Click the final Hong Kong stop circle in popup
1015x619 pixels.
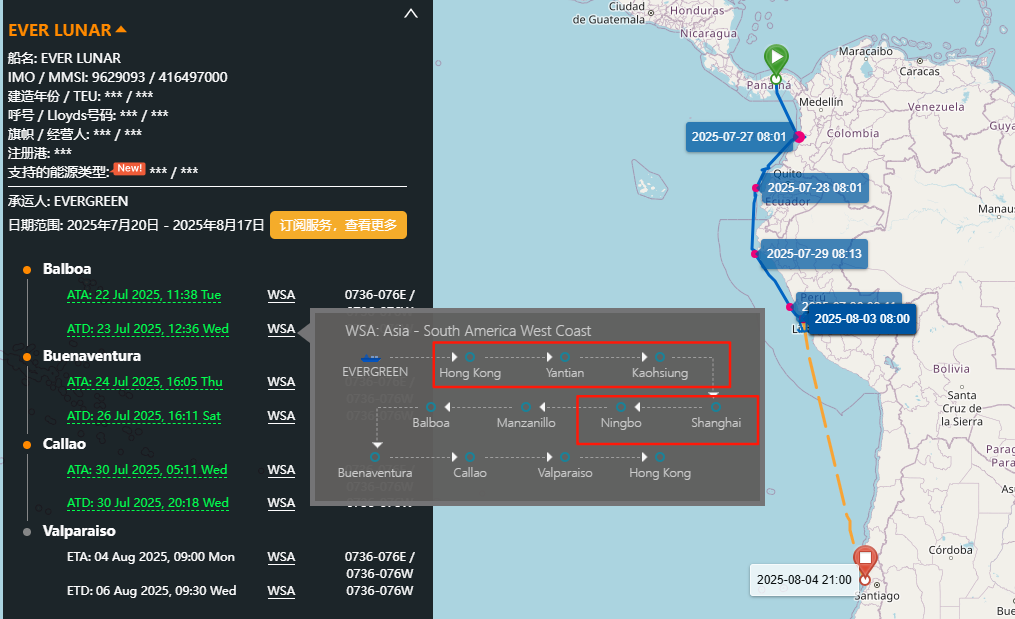pos(660,457)
